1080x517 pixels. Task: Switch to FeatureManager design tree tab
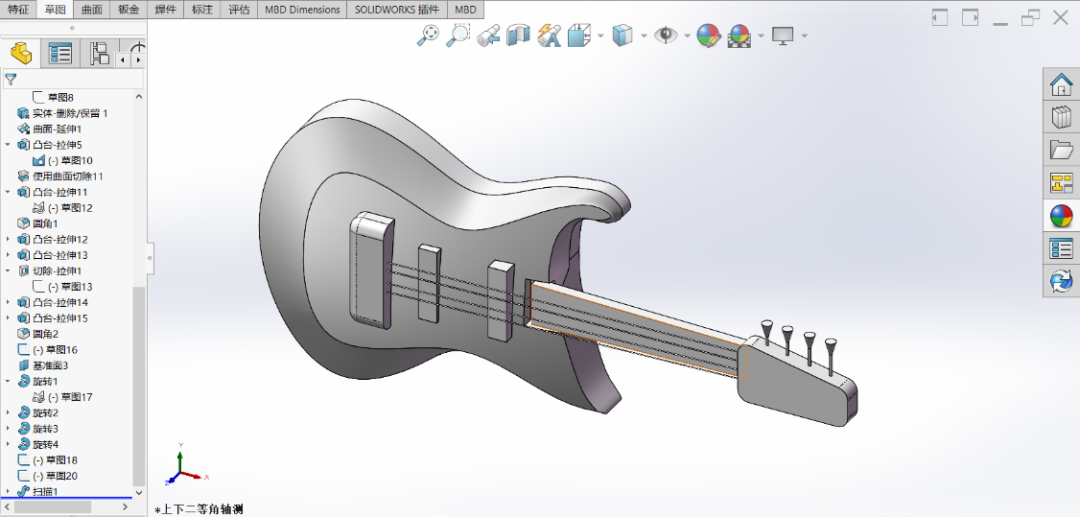(21, 53)
